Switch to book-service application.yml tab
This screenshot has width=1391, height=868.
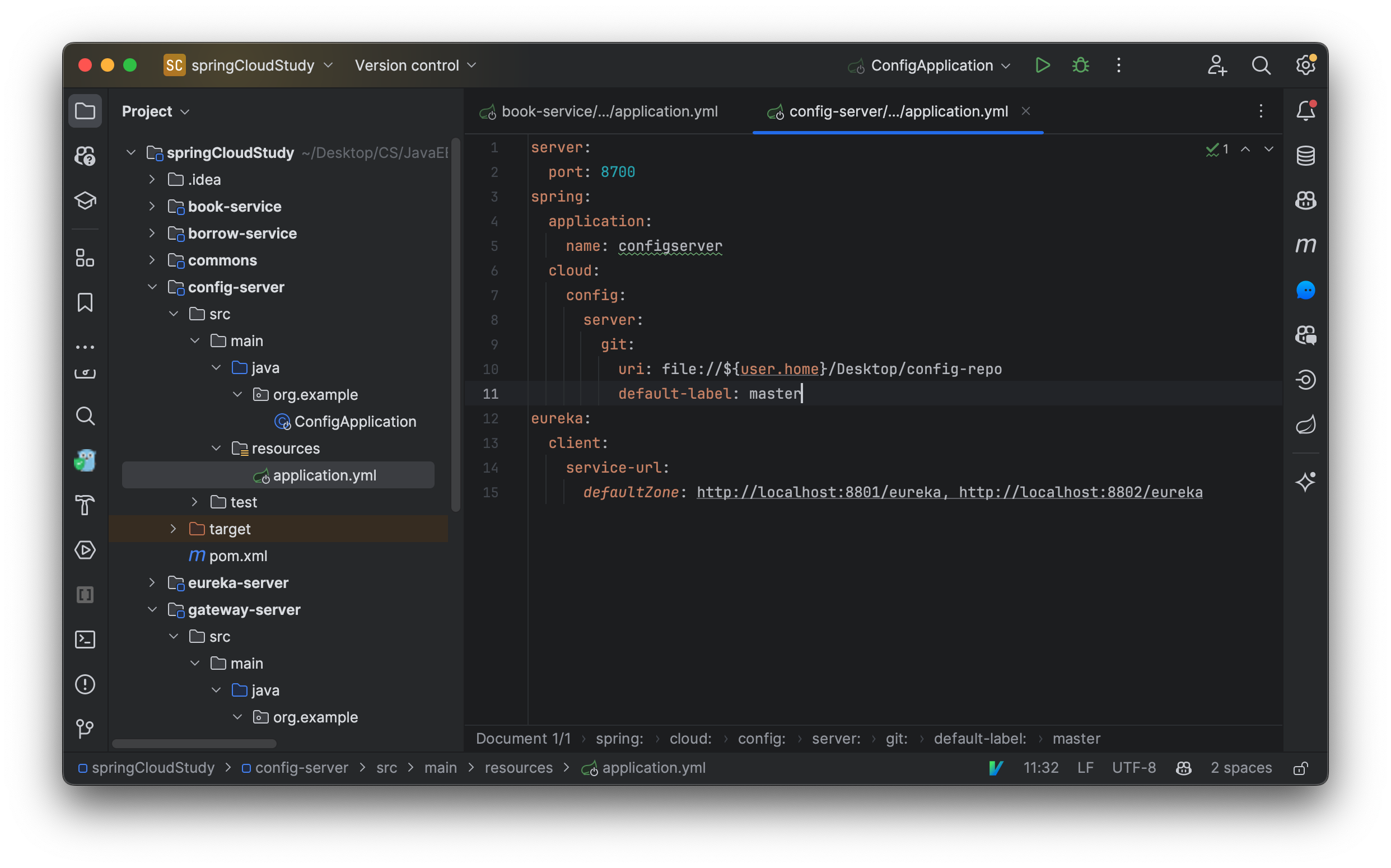click(x=600, y=111)
